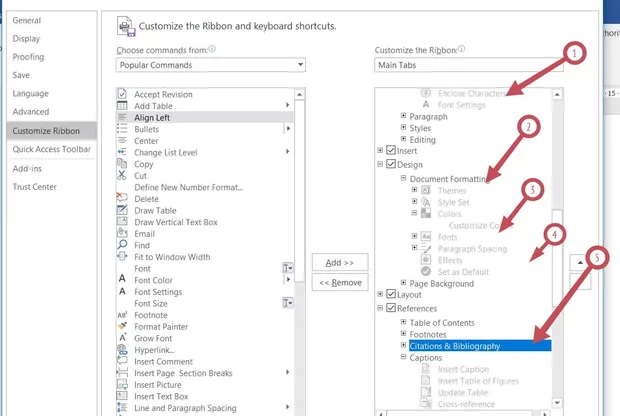Click the Themes icon in Document Formatting
Screen dimensions: 620x416
(425, 190)
